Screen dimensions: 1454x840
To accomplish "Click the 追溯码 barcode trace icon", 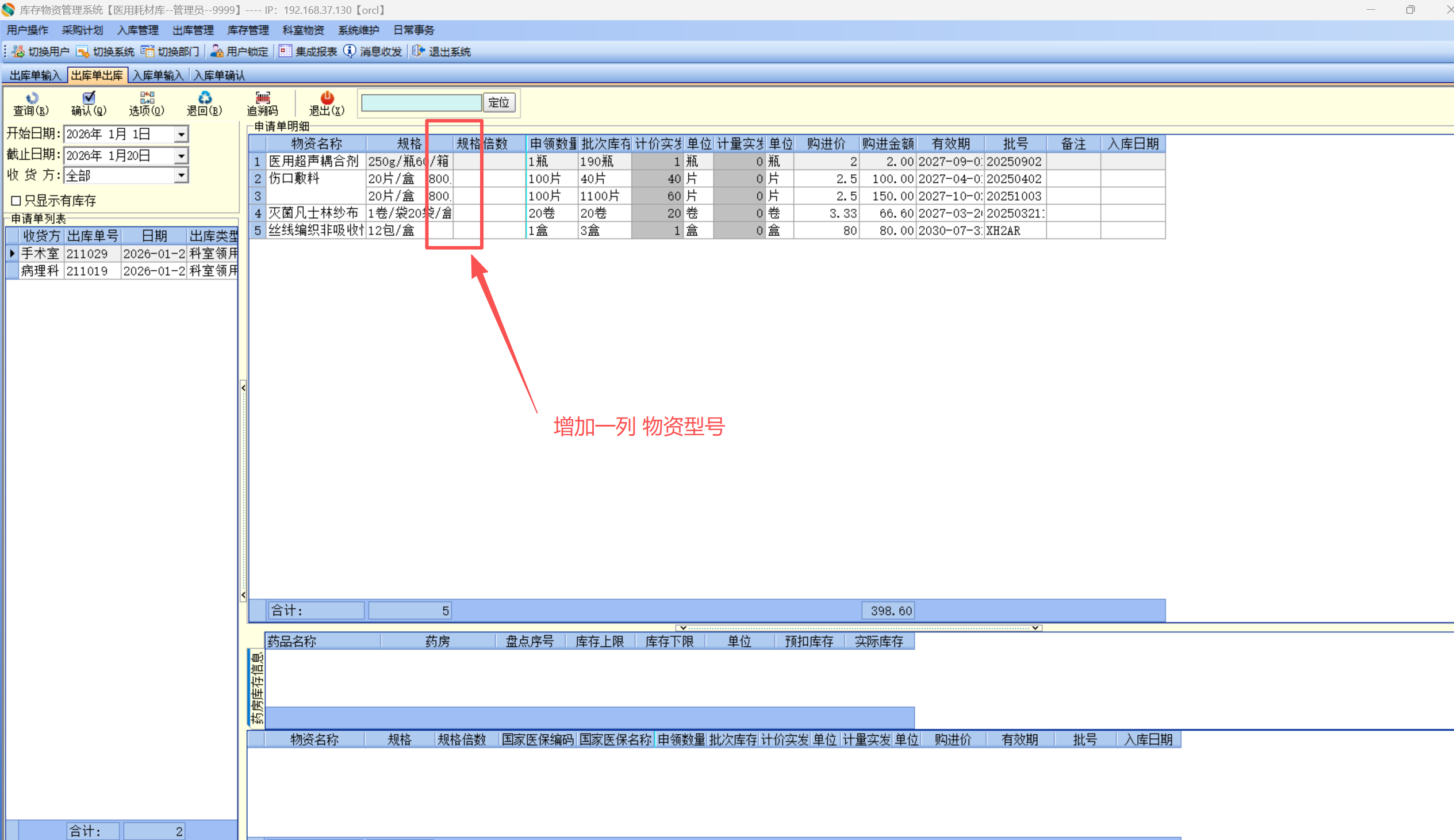I will point(262,98).
